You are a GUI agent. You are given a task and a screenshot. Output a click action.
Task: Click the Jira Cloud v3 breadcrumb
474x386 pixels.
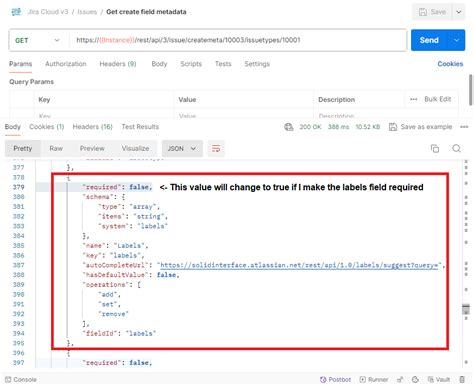[x=48, y=12]
